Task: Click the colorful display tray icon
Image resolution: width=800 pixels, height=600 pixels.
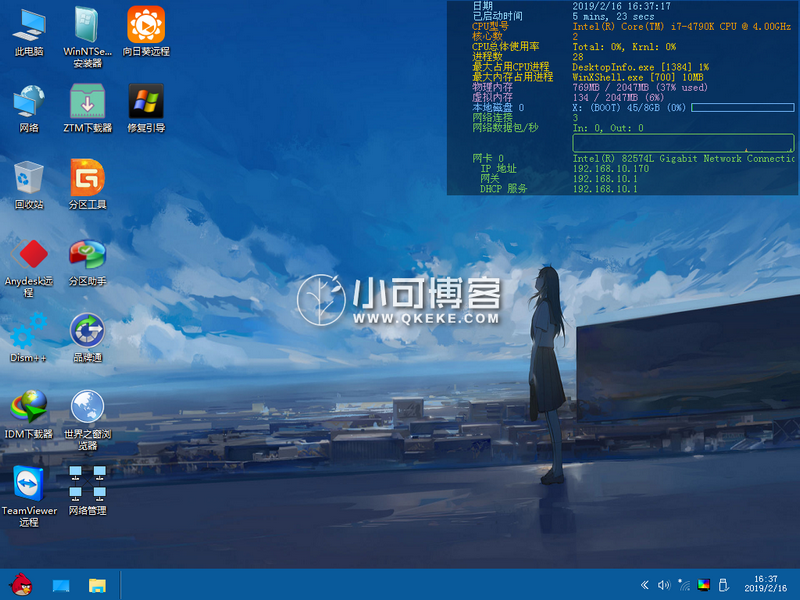Action: point(704,585)
